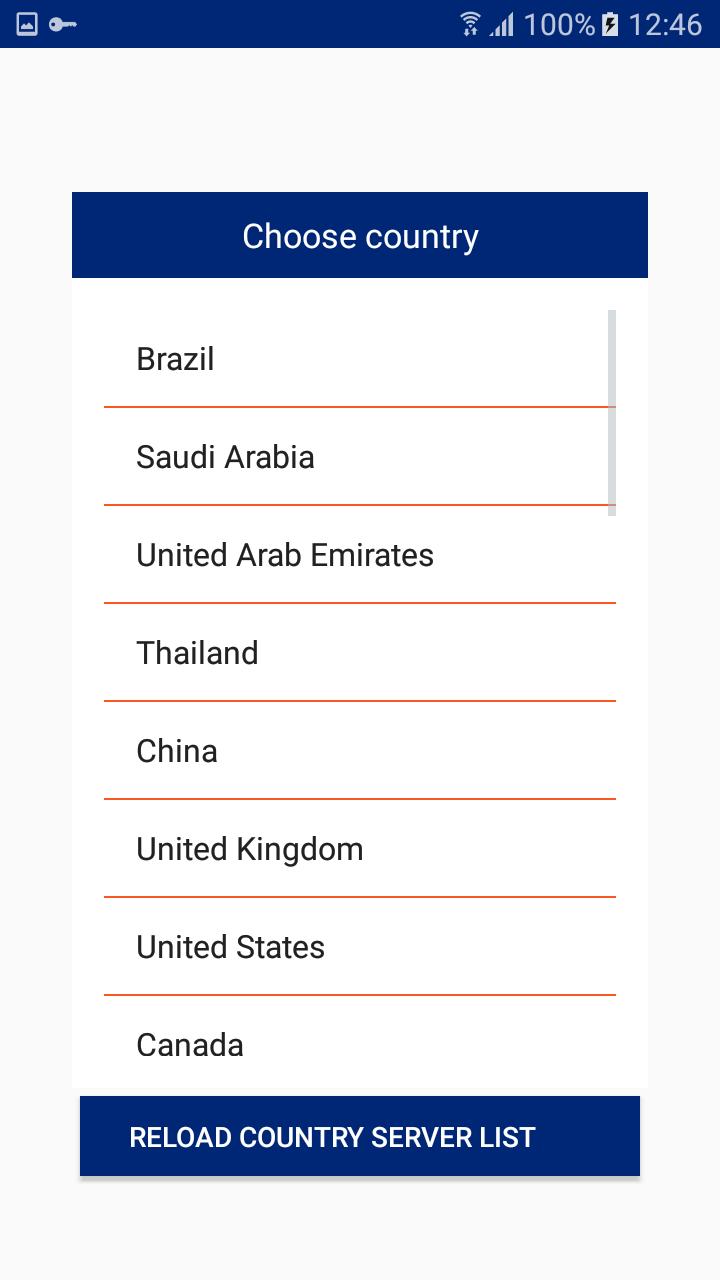The width and height of the screenshot is (720, 1280).
Task: Pick United States from the countries
Action: point(360,947)
